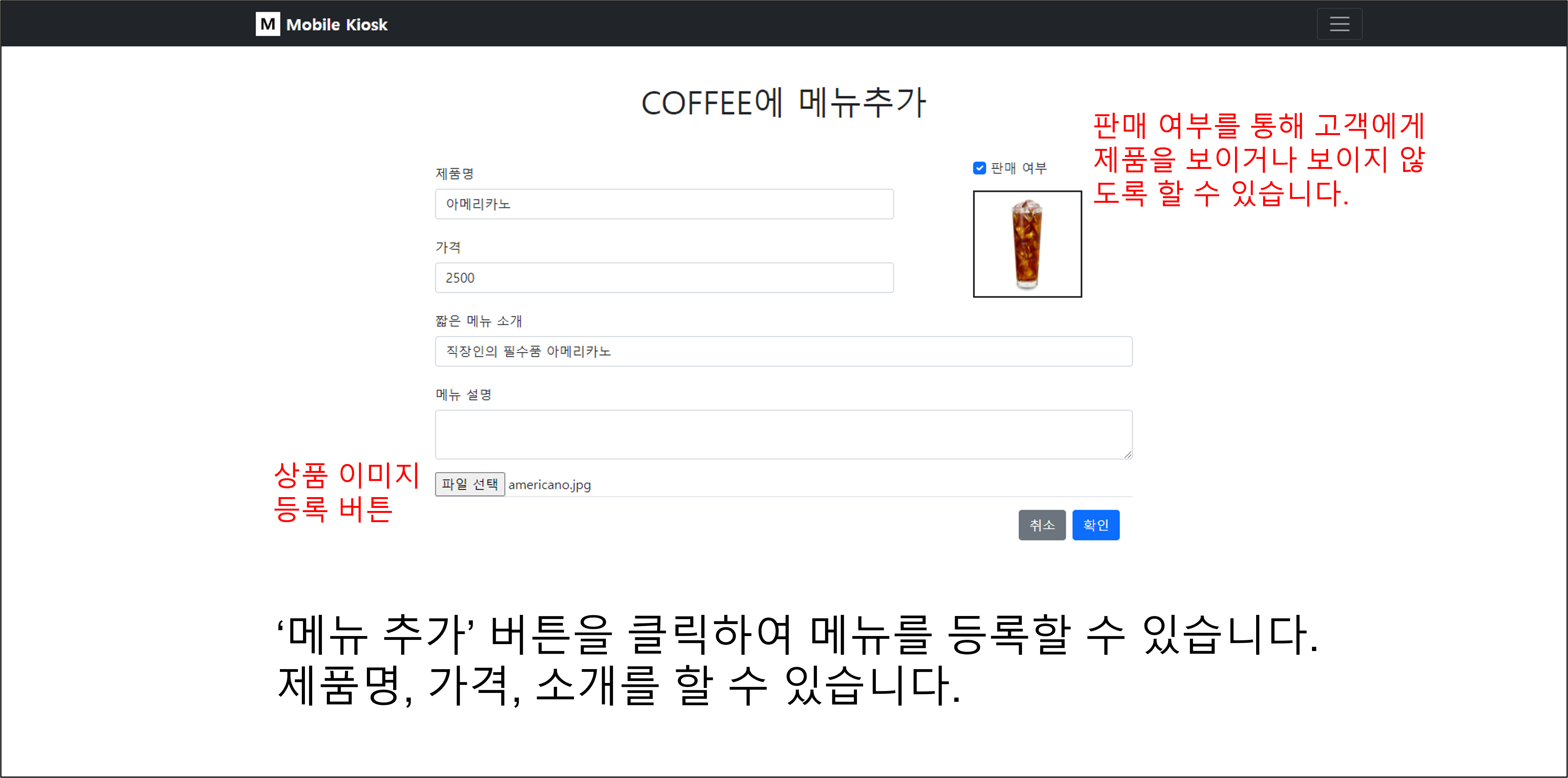Image resolution: width=1568 pixels, height=778 pixels.
Task: Click the 제품명 field containing 아메리카노
Action: 664,204
